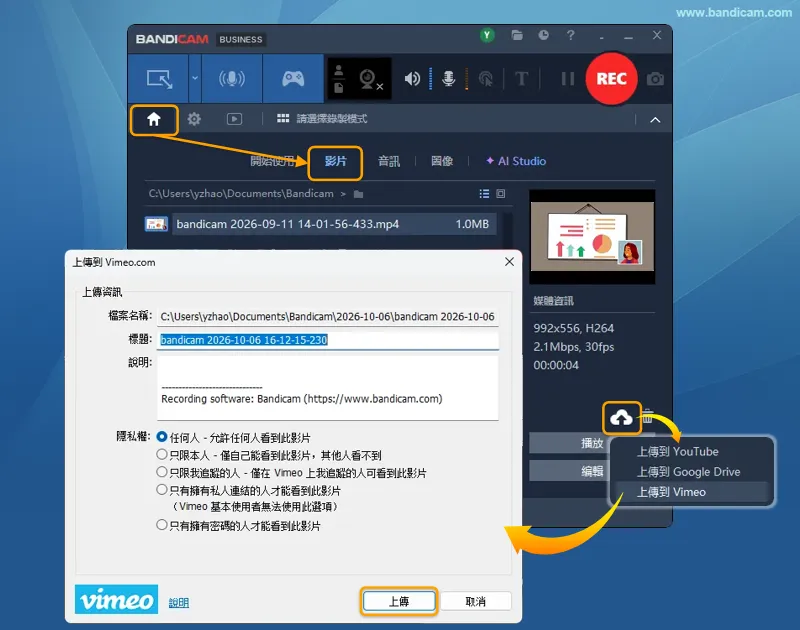Choose the audio-only recording mode icon

pos(232,79)
